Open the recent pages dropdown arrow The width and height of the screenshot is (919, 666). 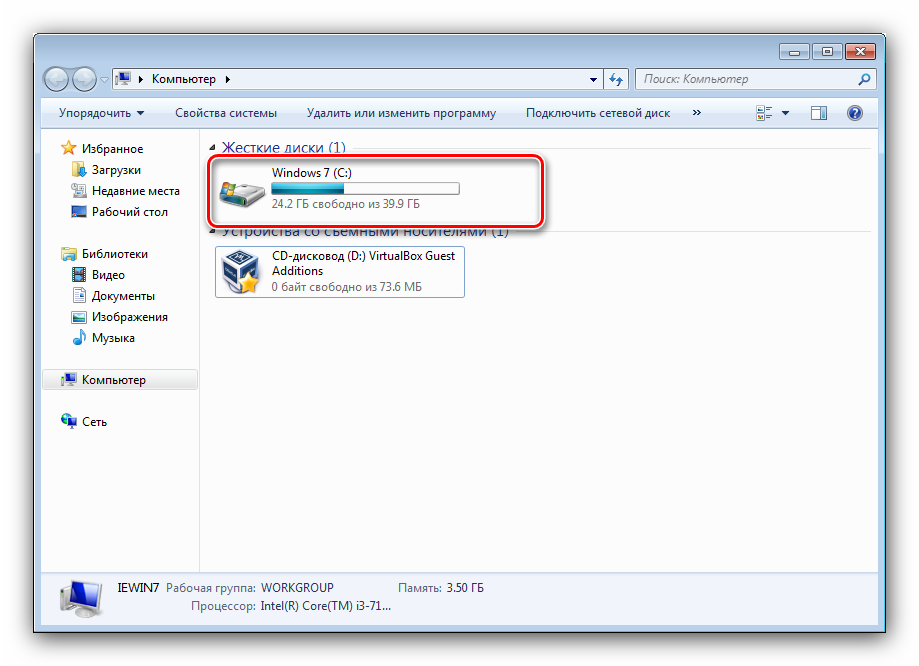tap(104, 80)
